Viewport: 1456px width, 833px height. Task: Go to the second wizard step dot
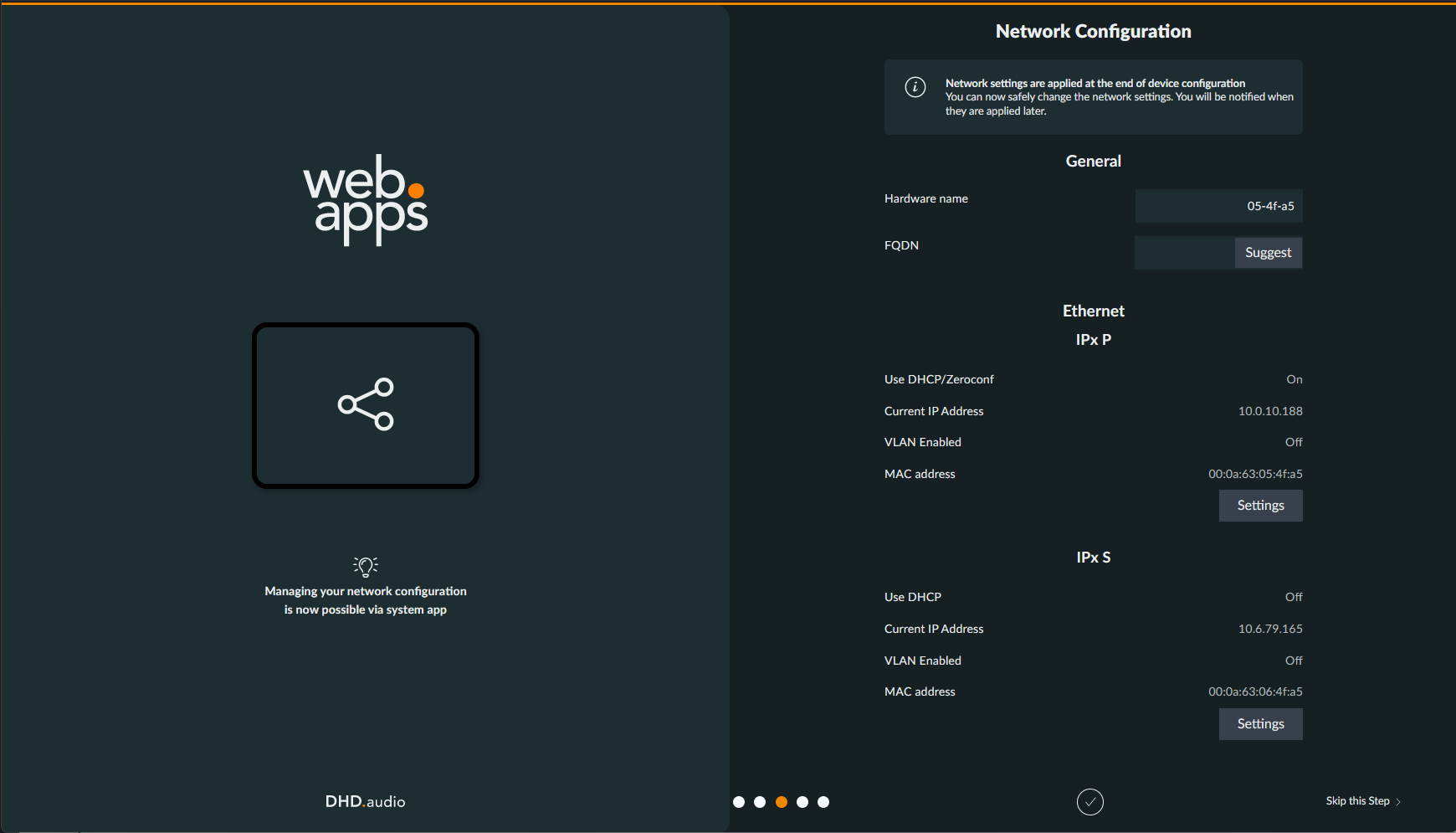tap(760, 802)
